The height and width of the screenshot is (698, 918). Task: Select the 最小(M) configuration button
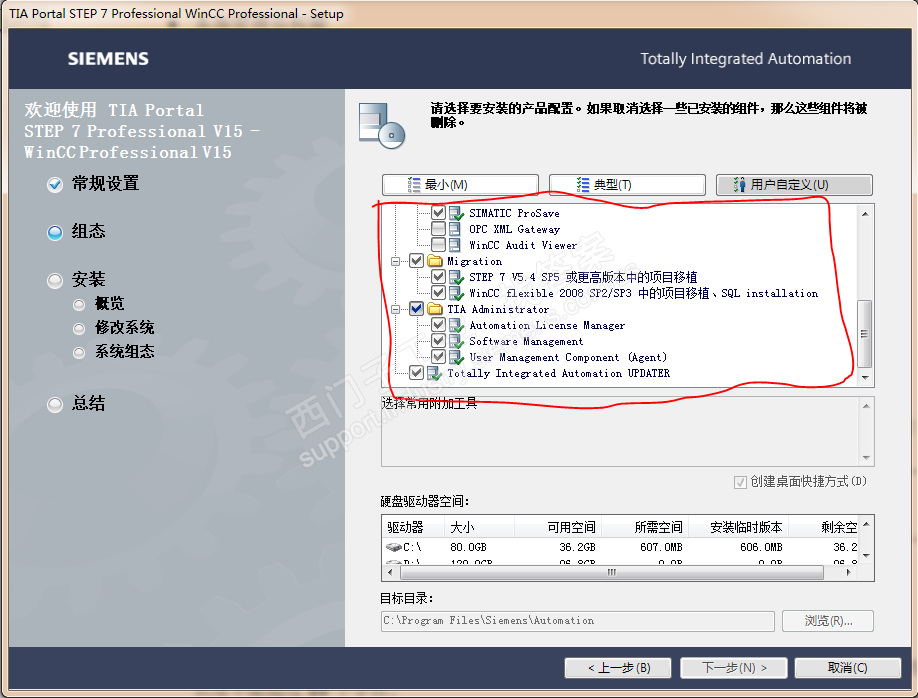(460, 185)
